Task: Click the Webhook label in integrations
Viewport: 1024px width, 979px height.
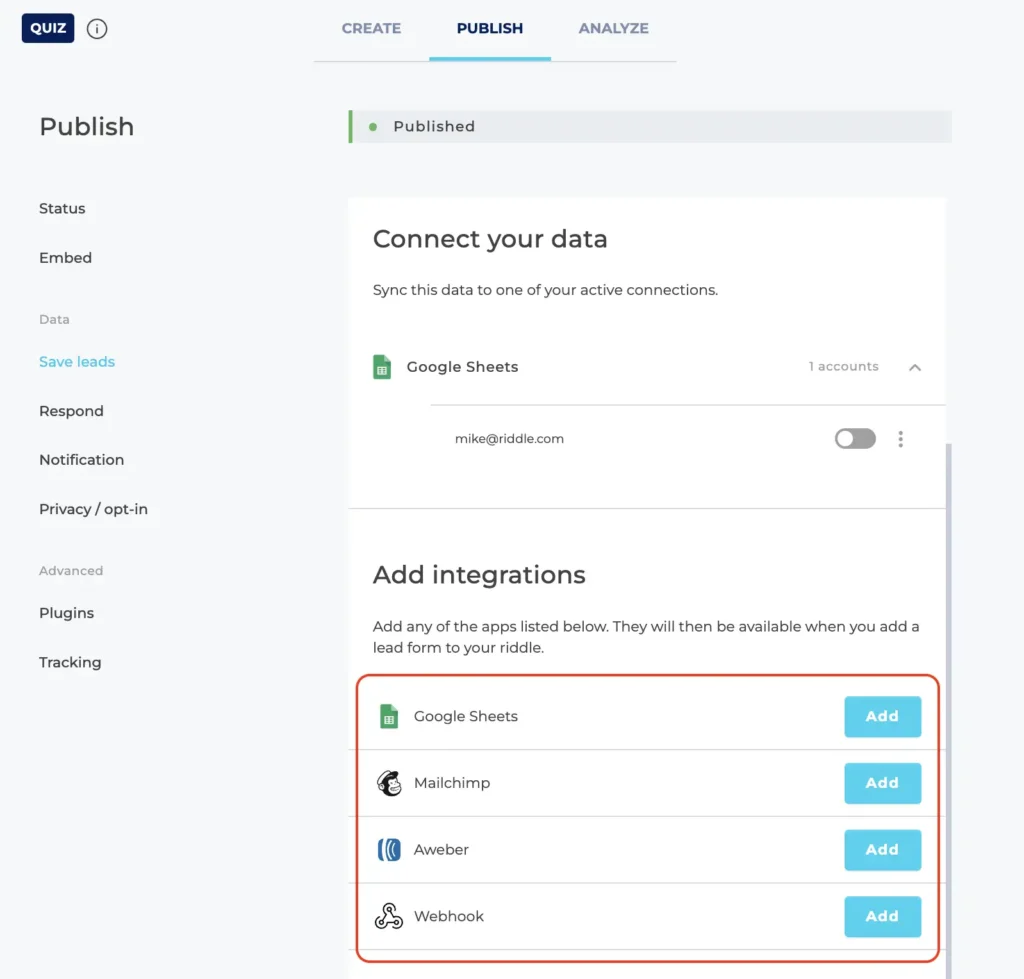Action: [x=449, y=916]
